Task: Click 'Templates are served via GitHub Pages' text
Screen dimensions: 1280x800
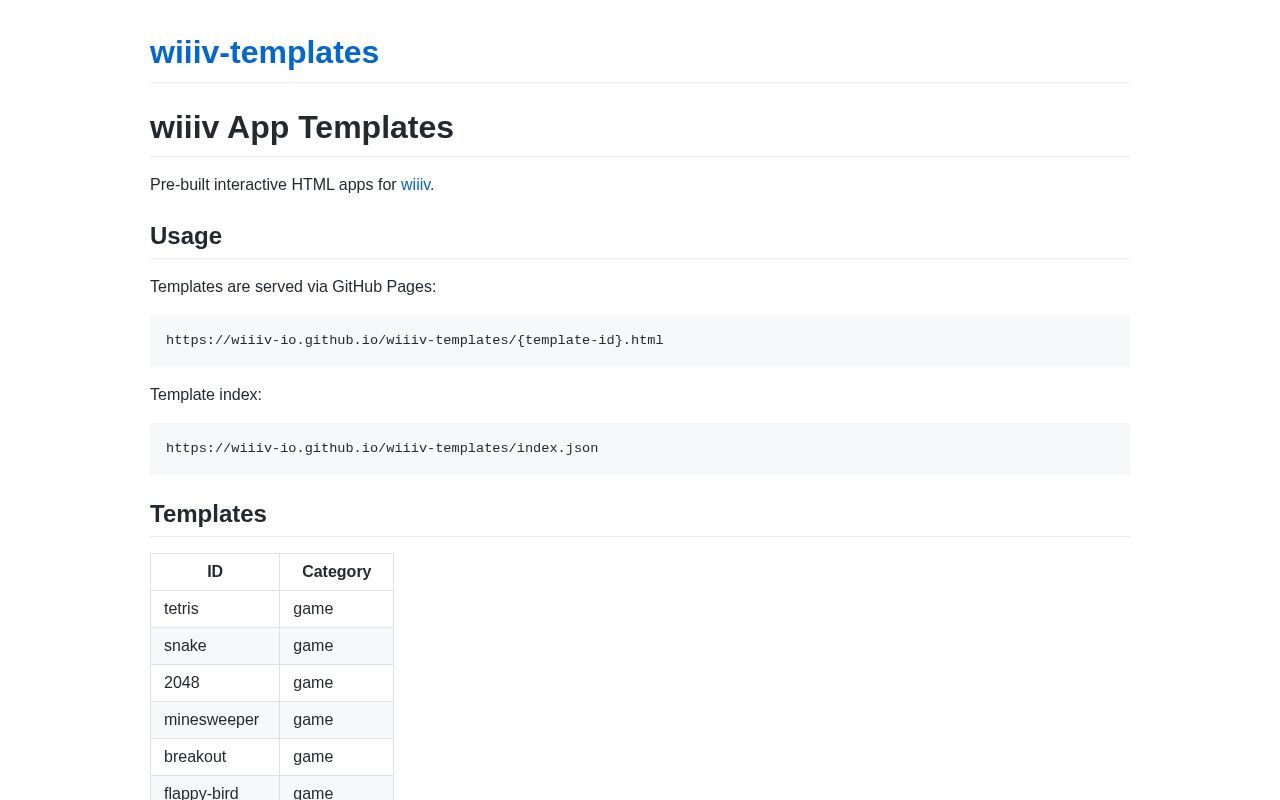Action: [x=293, y=287]
